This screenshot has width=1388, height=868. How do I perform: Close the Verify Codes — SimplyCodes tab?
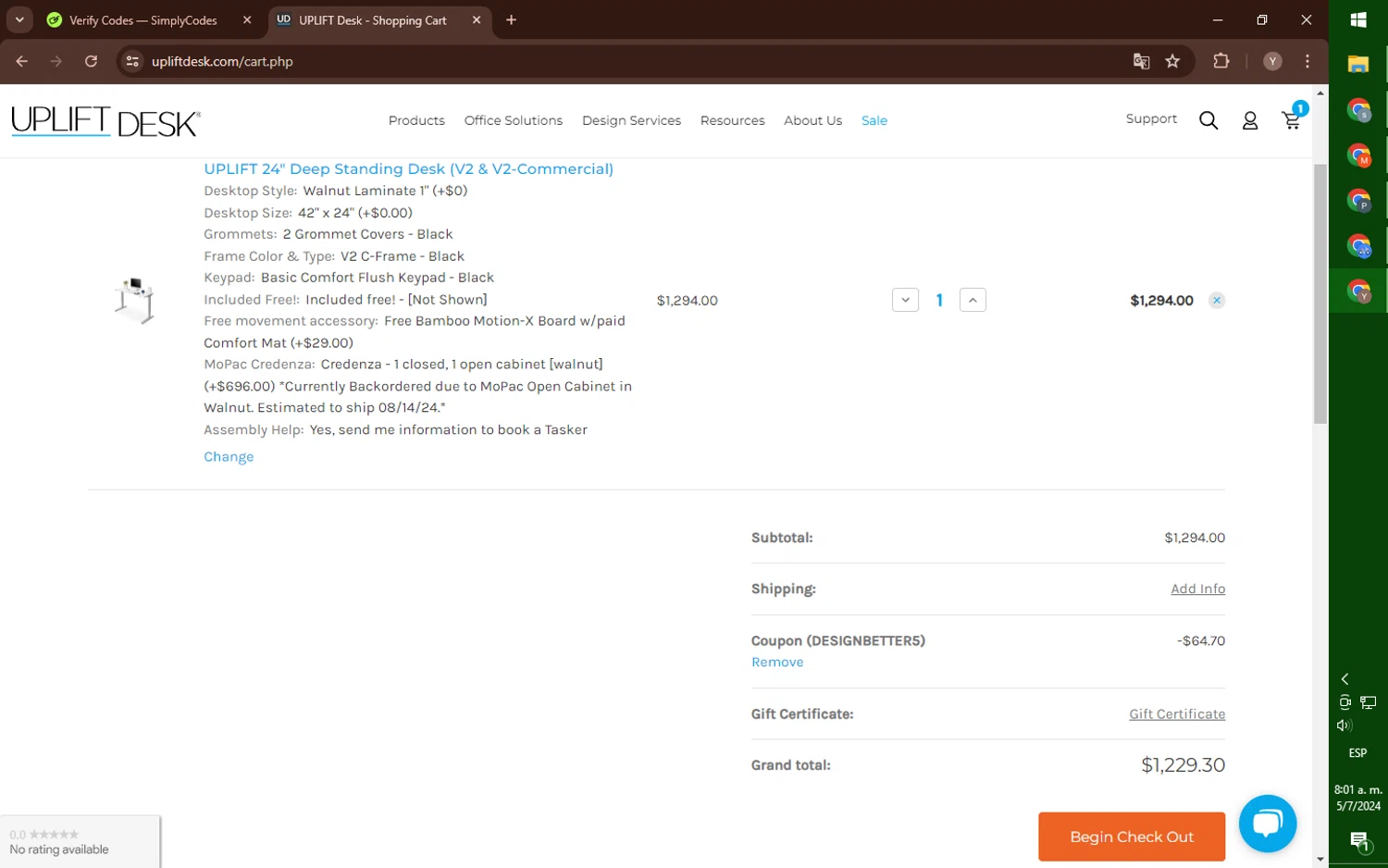247,19
